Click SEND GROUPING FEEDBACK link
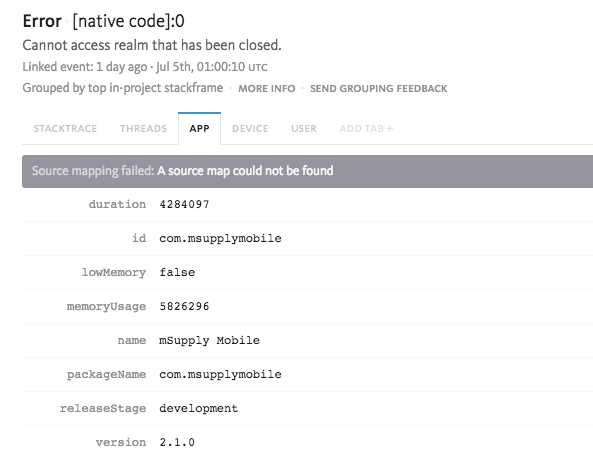 pyautogui.click(x=379, y=89)
